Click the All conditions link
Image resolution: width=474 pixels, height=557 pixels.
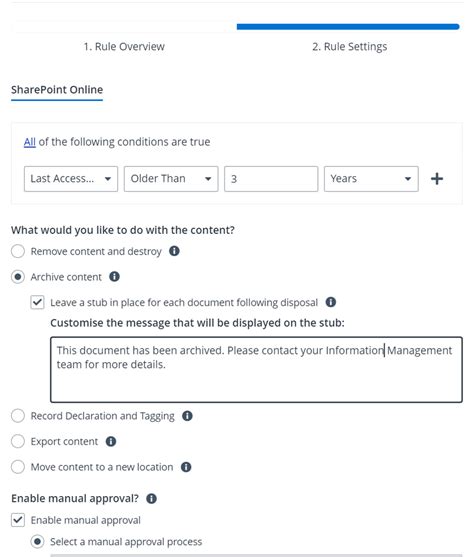click(x=30, y=142)
